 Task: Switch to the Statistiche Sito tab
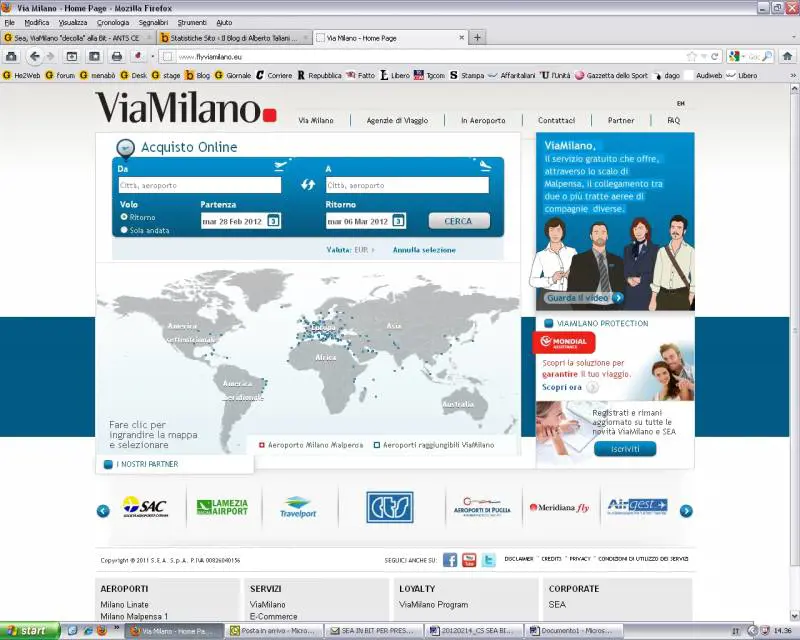click(228, 38)
